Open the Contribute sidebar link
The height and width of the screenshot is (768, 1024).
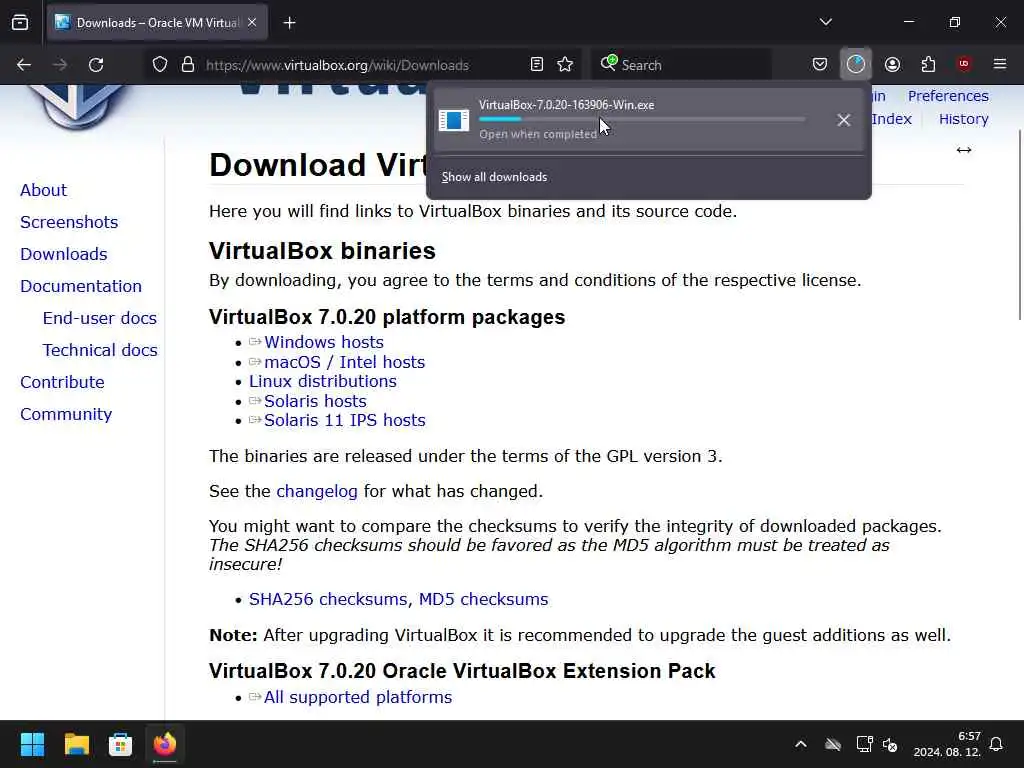(x=63, y=382)
